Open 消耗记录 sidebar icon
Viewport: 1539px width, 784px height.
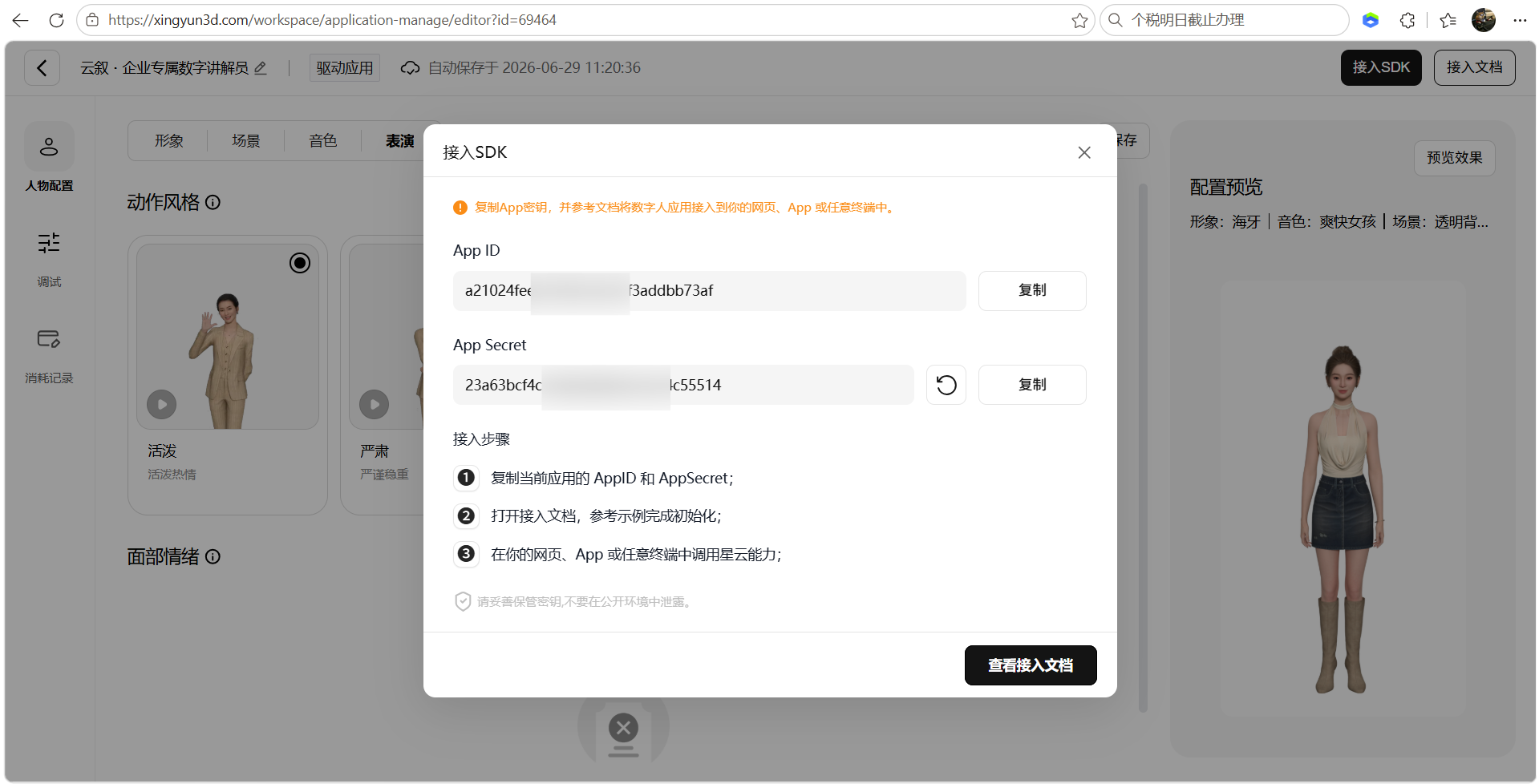coord(49,339)
